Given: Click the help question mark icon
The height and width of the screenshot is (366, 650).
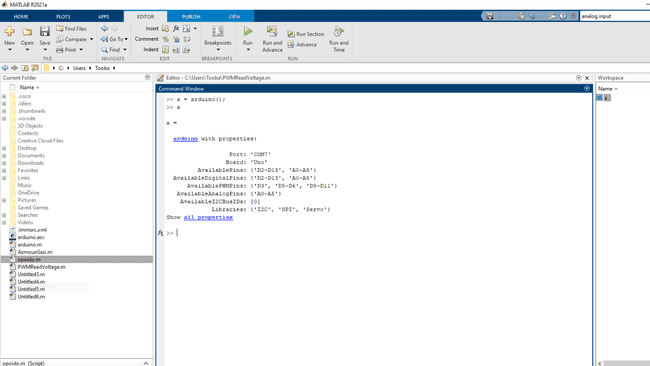Looking at the screenshot, I should pos(563,16).
